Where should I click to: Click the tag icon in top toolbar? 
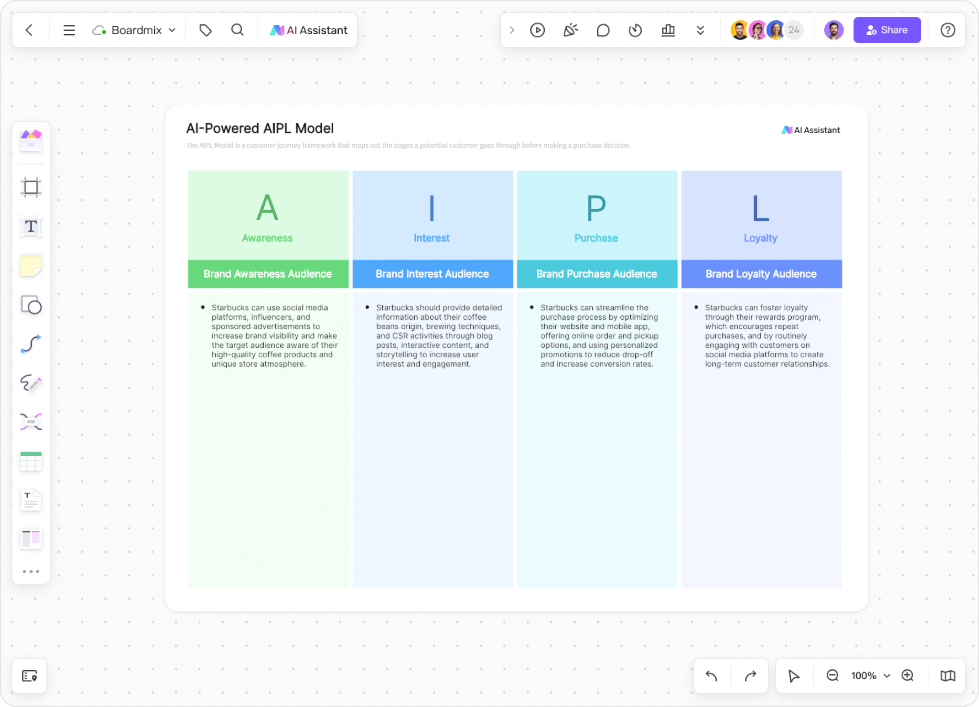(205, 30)
